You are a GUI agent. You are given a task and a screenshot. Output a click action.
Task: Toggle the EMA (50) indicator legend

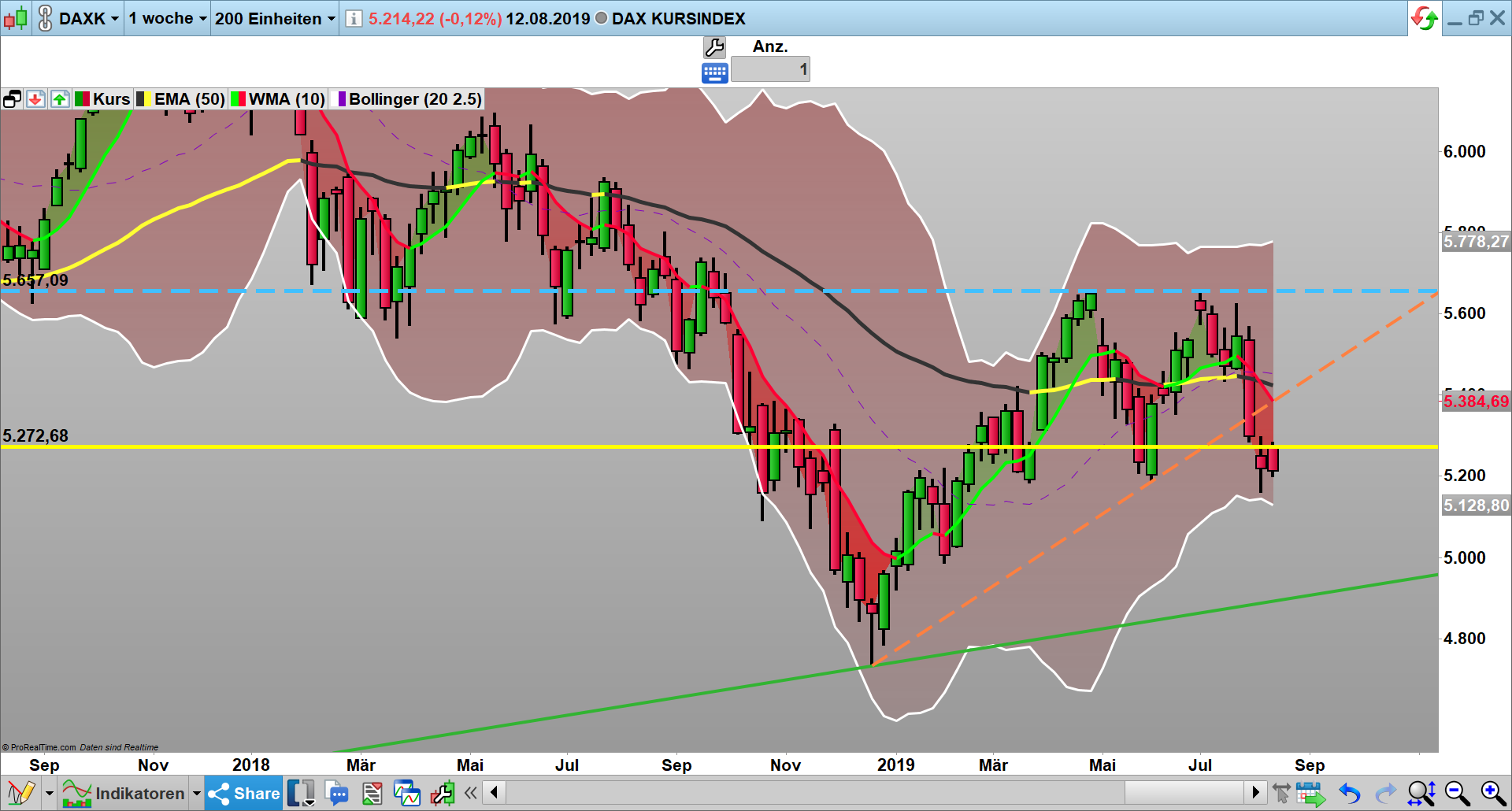[x=180, y=99]
